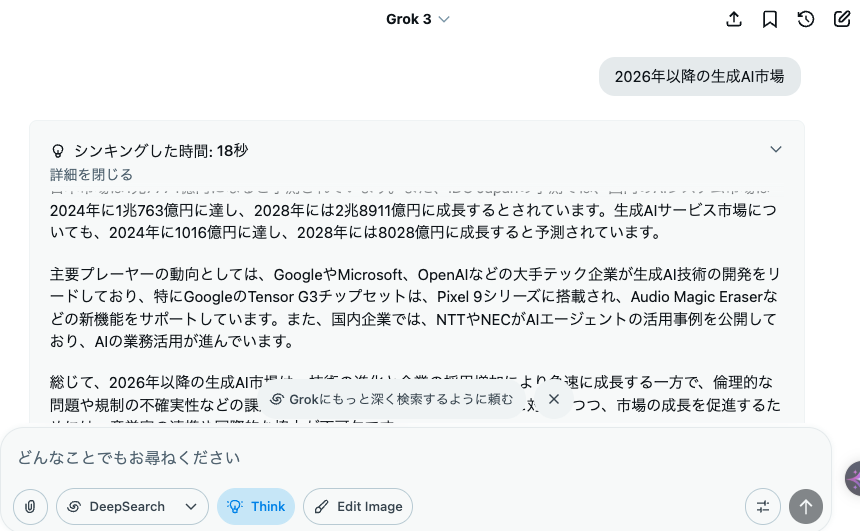
Task: Collapse the thinking panel chevron
Action: [776, 149]
